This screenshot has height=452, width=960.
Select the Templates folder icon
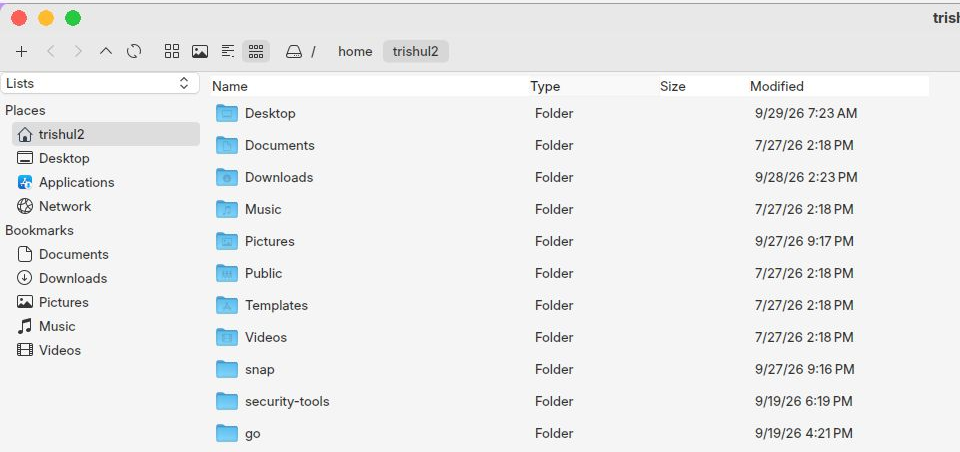[227, 305]
